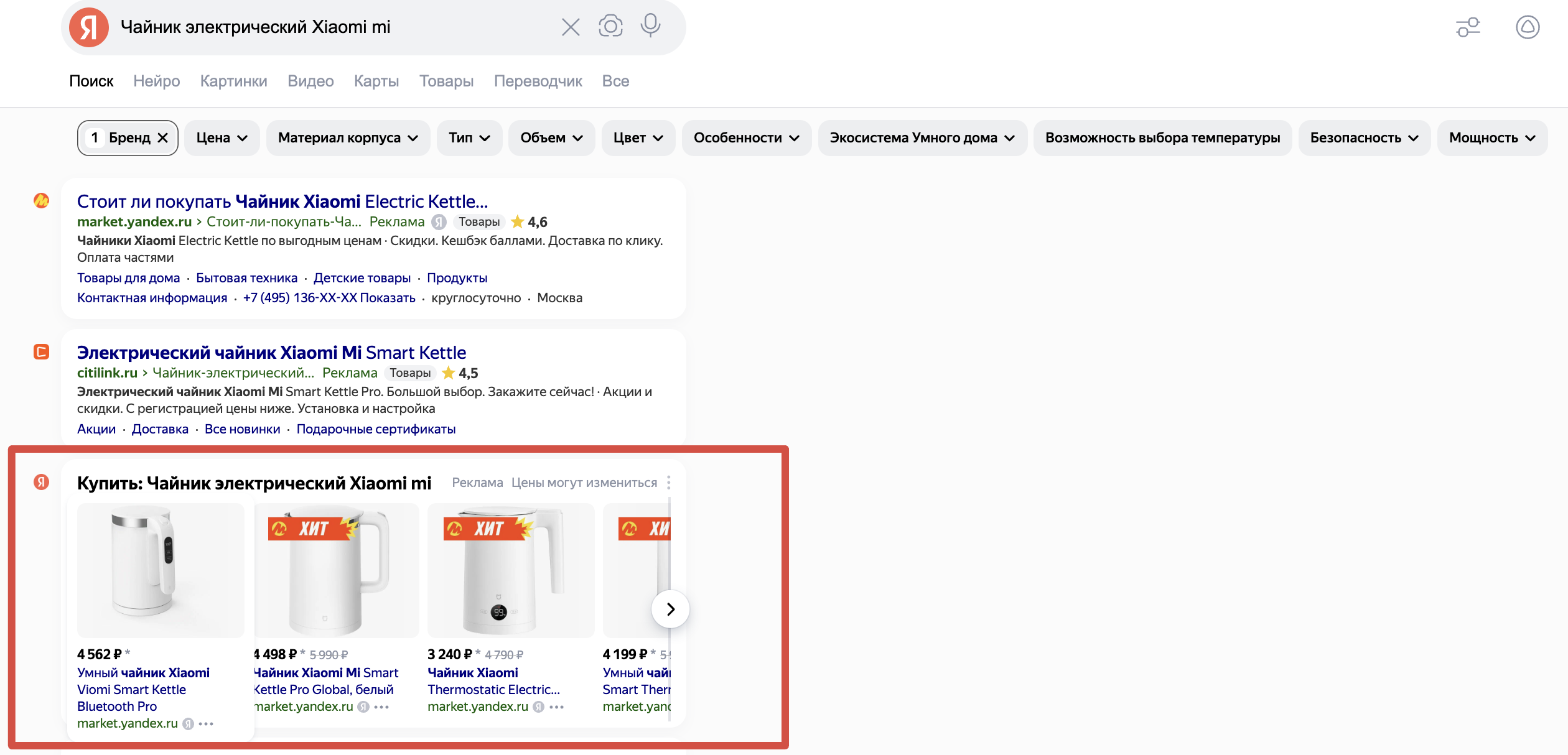Activate voice search microphone
This screenshot has width=1568, height=755.
coord(650,26)
